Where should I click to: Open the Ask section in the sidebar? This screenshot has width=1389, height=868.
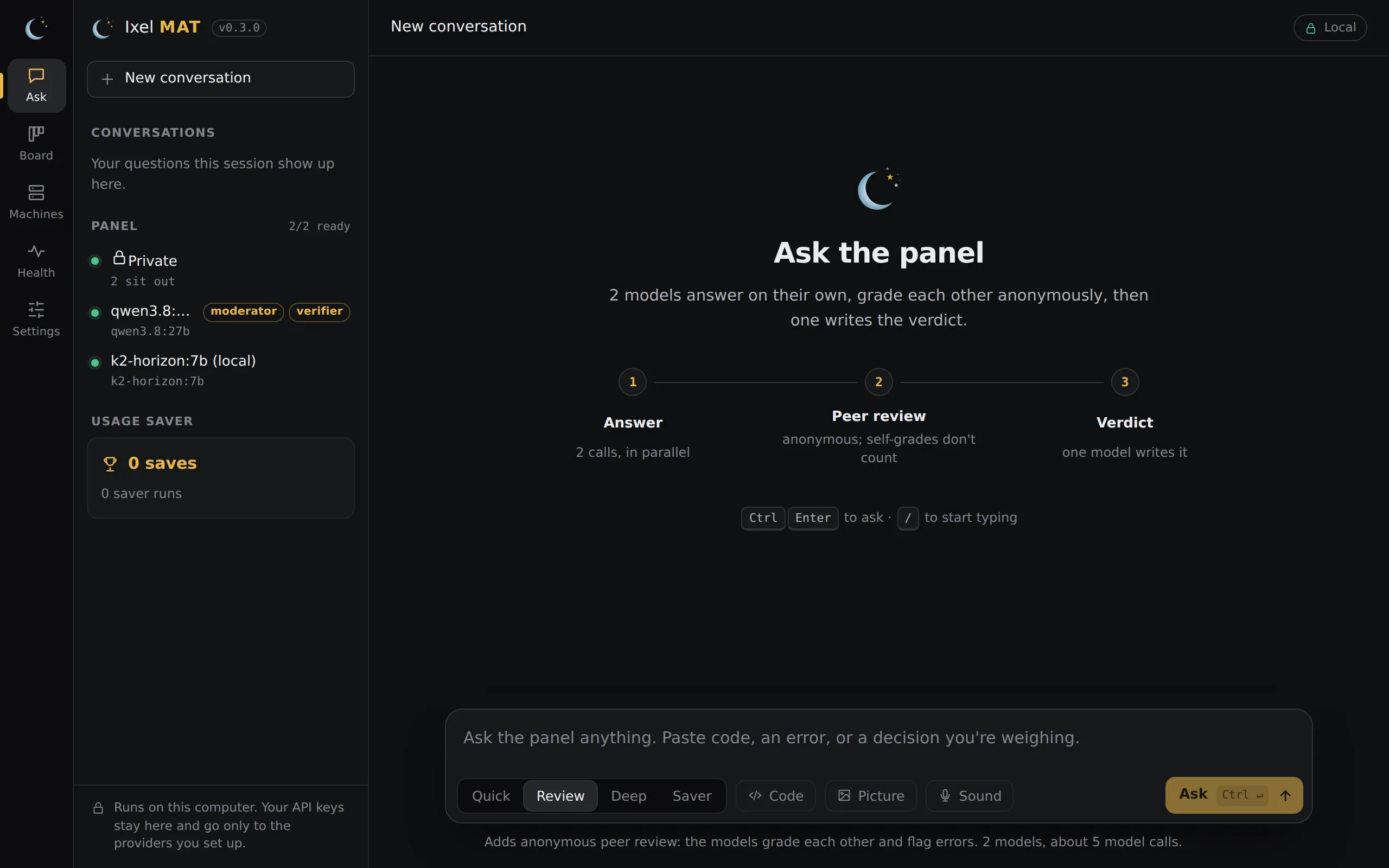[x=36, y=86]
